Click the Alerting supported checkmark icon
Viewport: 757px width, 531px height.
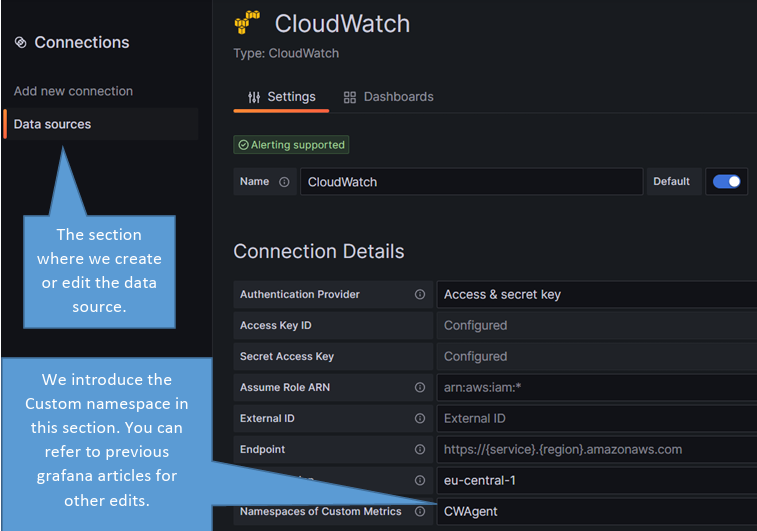click(x=243, y=145)
